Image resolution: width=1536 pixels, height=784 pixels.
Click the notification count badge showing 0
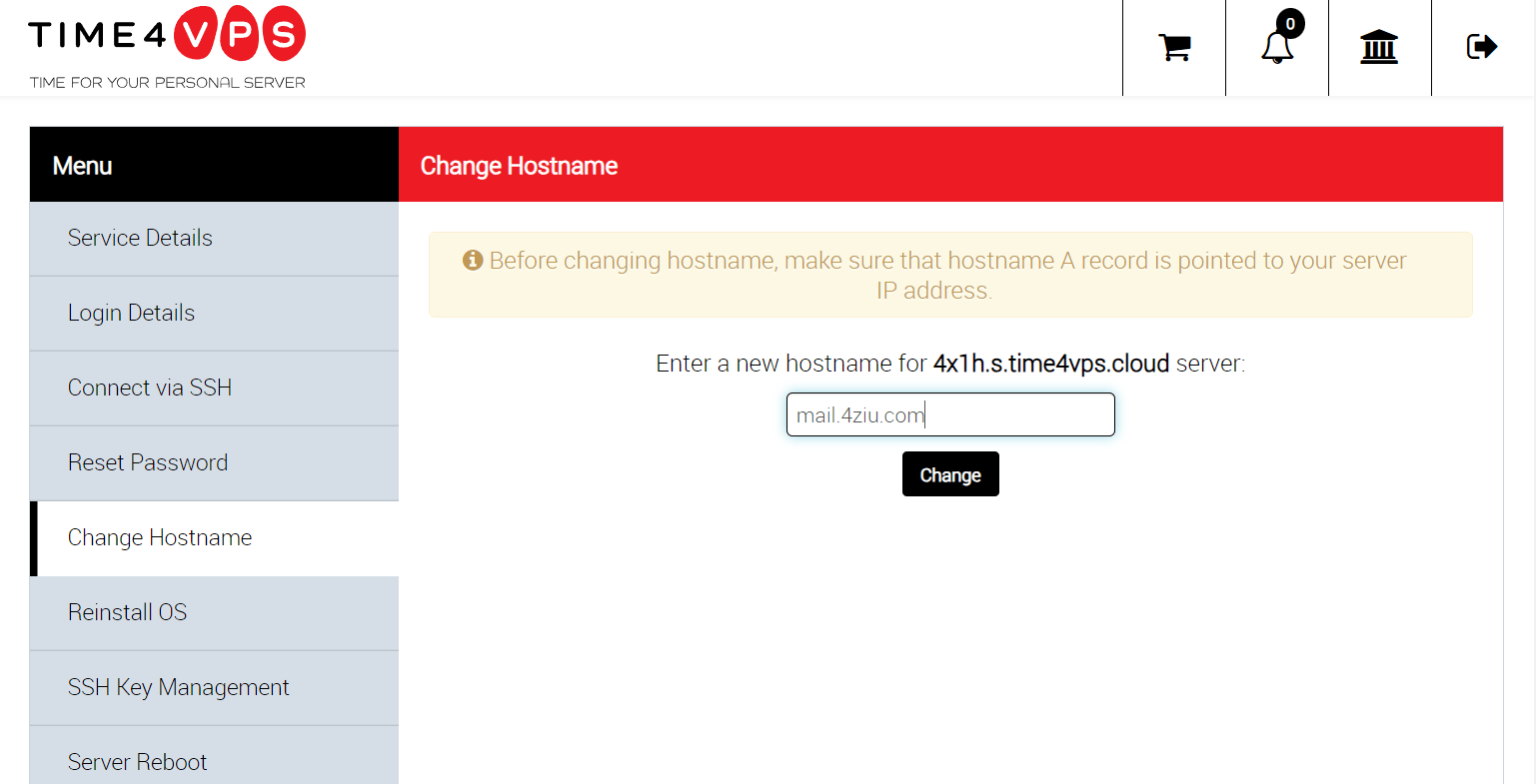1290,24
